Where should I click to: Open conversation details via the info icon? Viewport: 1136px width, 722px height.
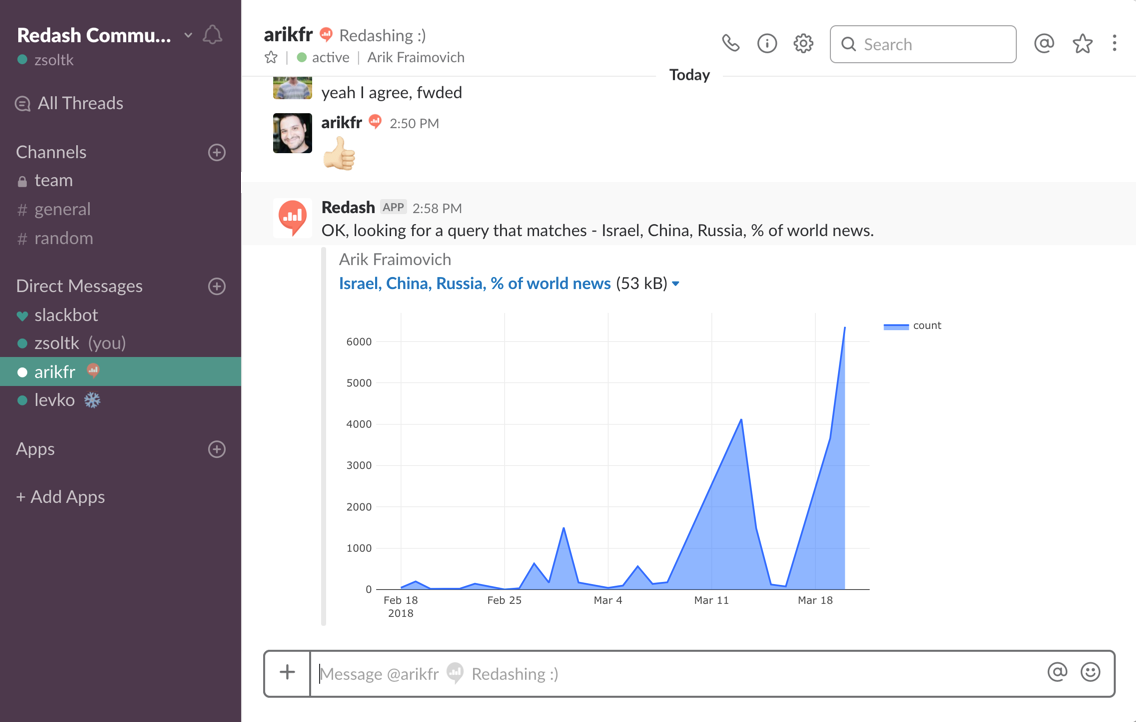pos(767,43)
